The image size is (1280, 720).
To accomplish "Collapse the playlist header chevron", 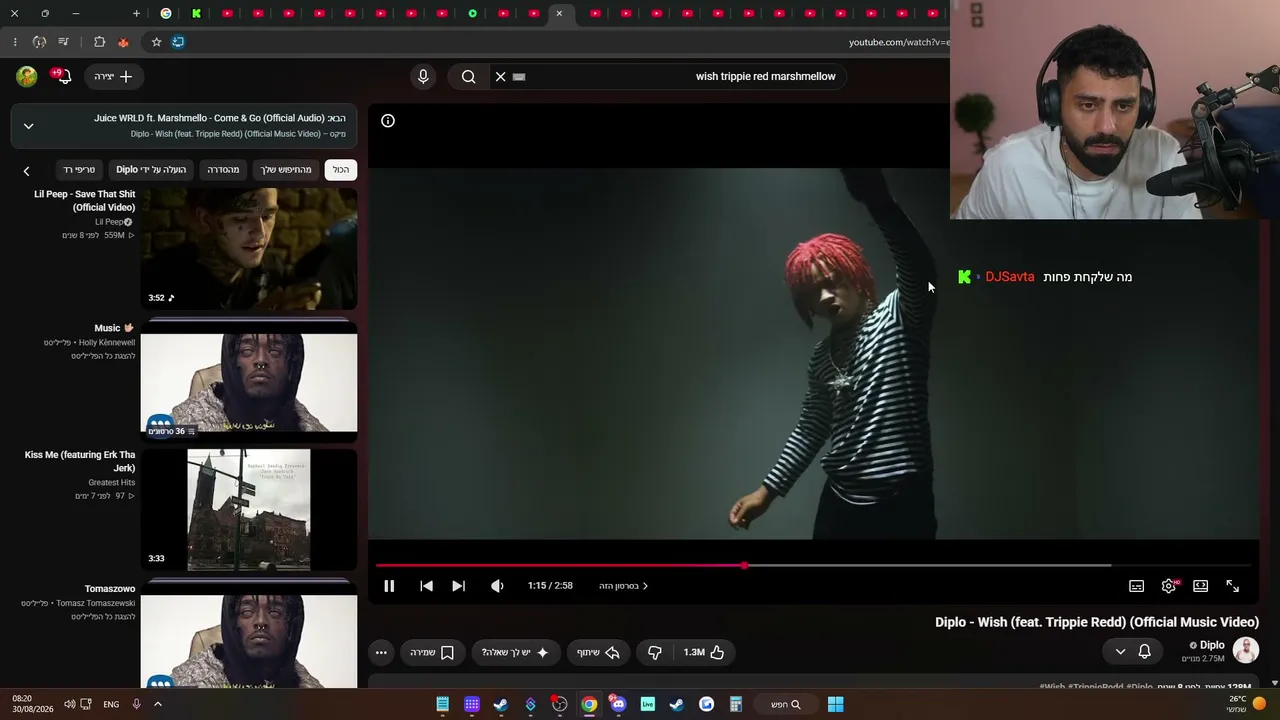I will [x=28, y=126].
